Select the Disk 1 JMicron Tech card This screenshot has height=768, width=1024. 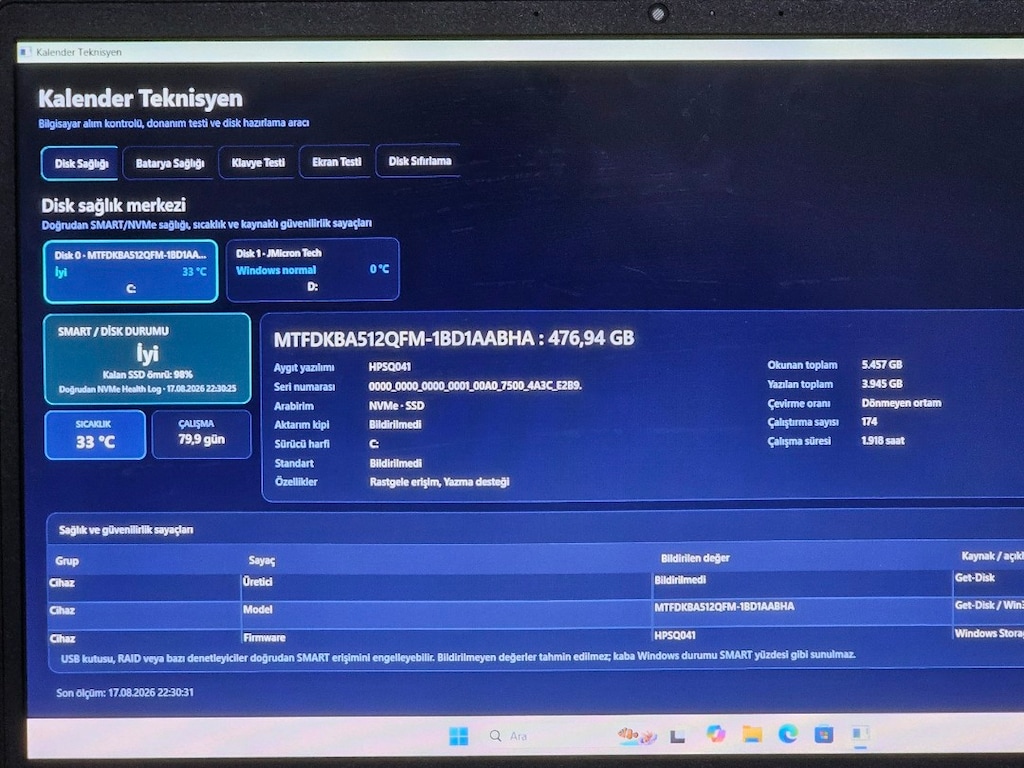coord(313,270)
